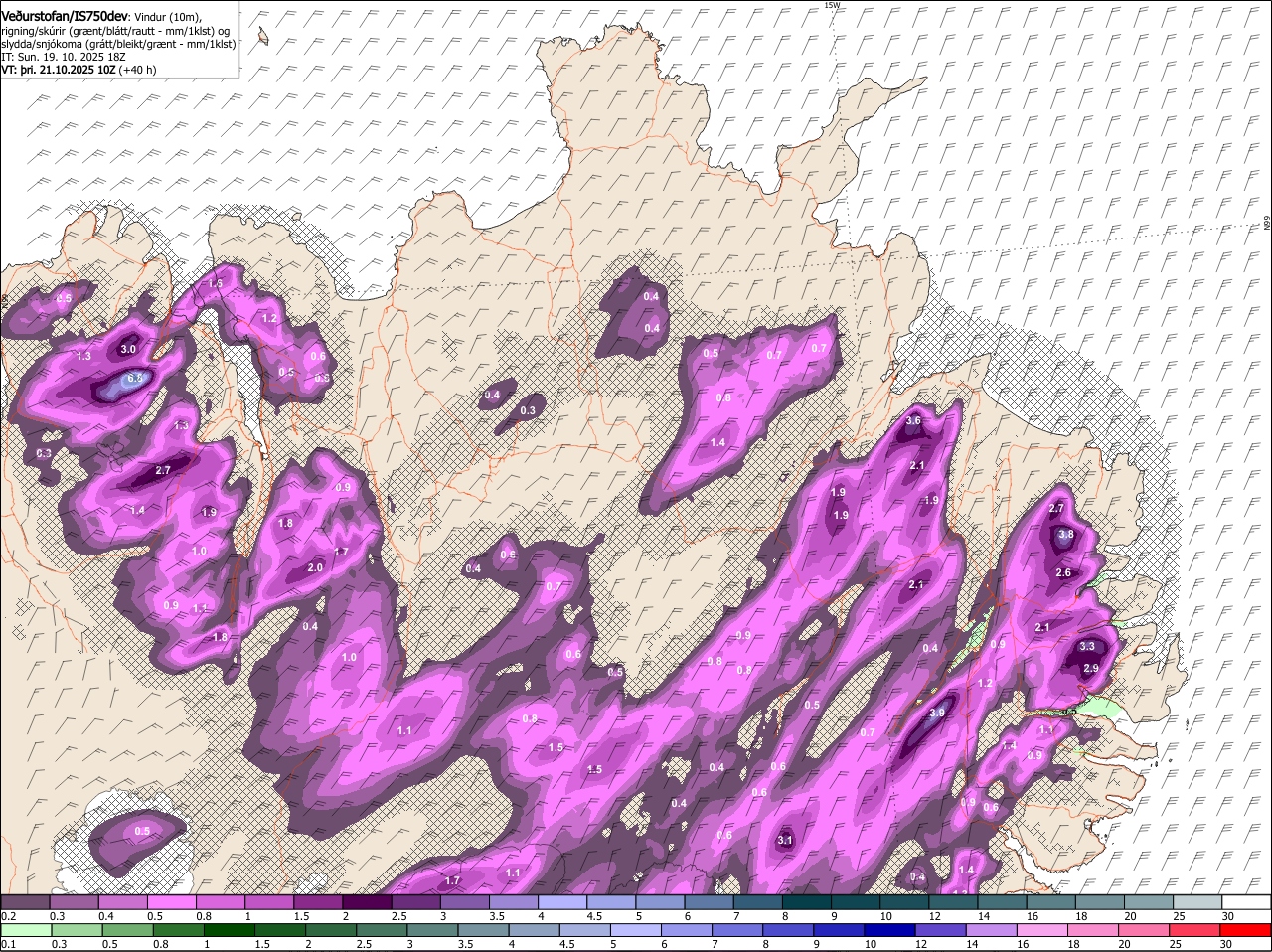
Task: Click the 3.8 precipitation value
Action: coord(1066,535)
